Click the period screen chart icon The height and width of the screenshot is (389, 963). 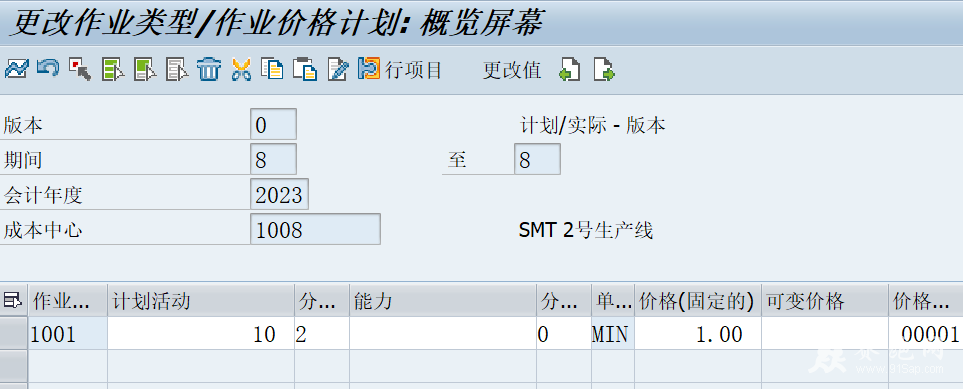17,69
